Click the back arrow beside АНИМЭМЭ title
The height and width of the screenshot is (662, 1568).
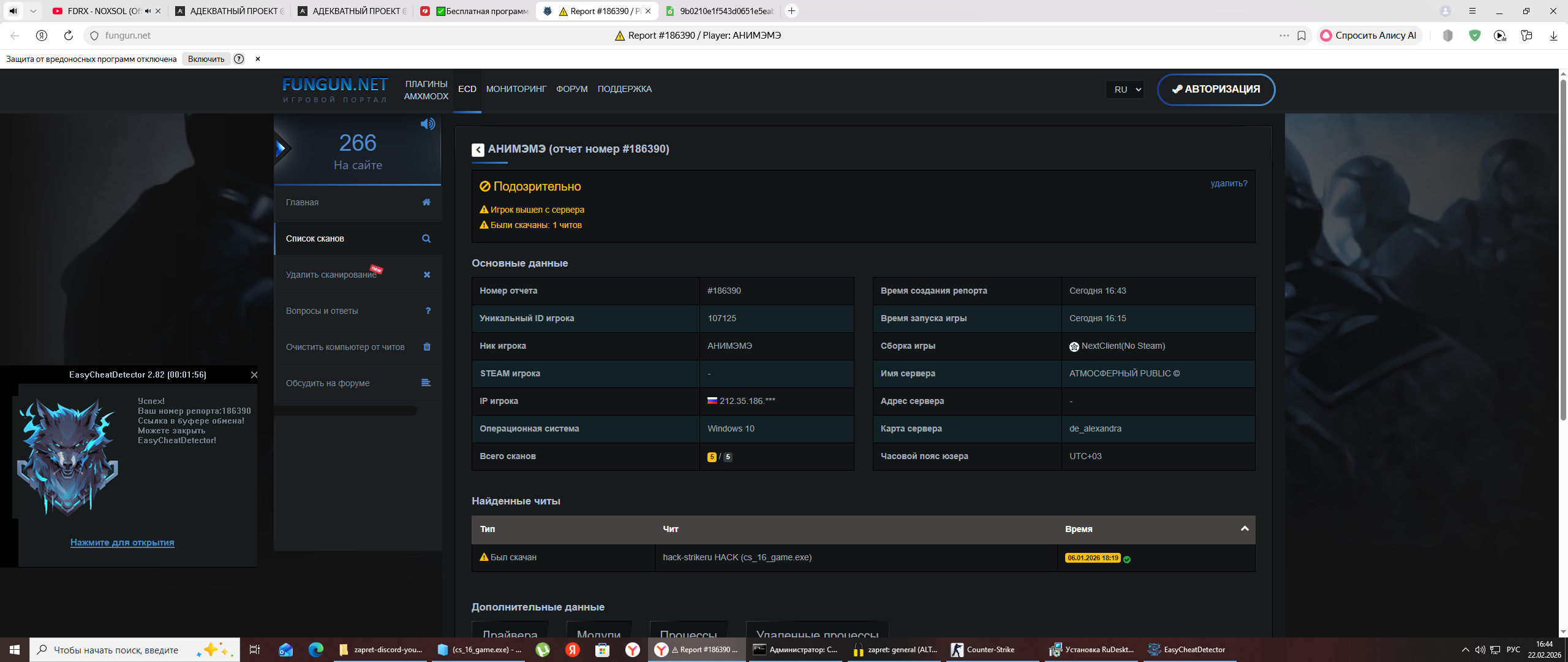[478, 150]
